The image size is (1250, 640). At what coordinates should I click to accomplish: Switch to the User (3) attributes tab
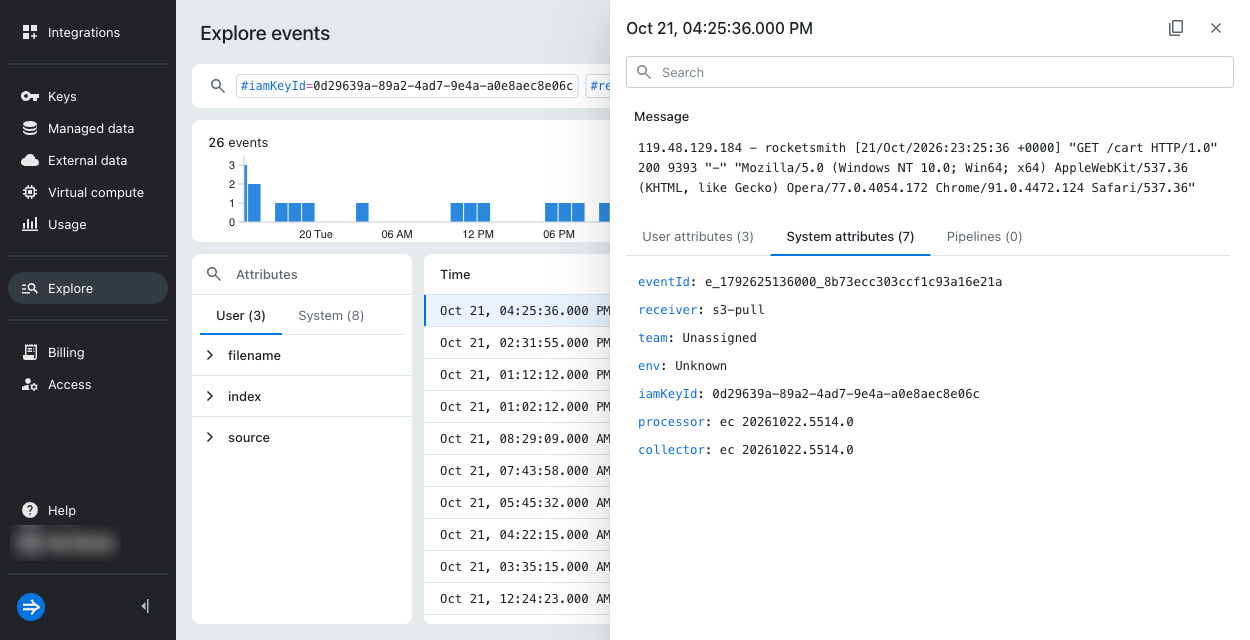click(241, 315)
